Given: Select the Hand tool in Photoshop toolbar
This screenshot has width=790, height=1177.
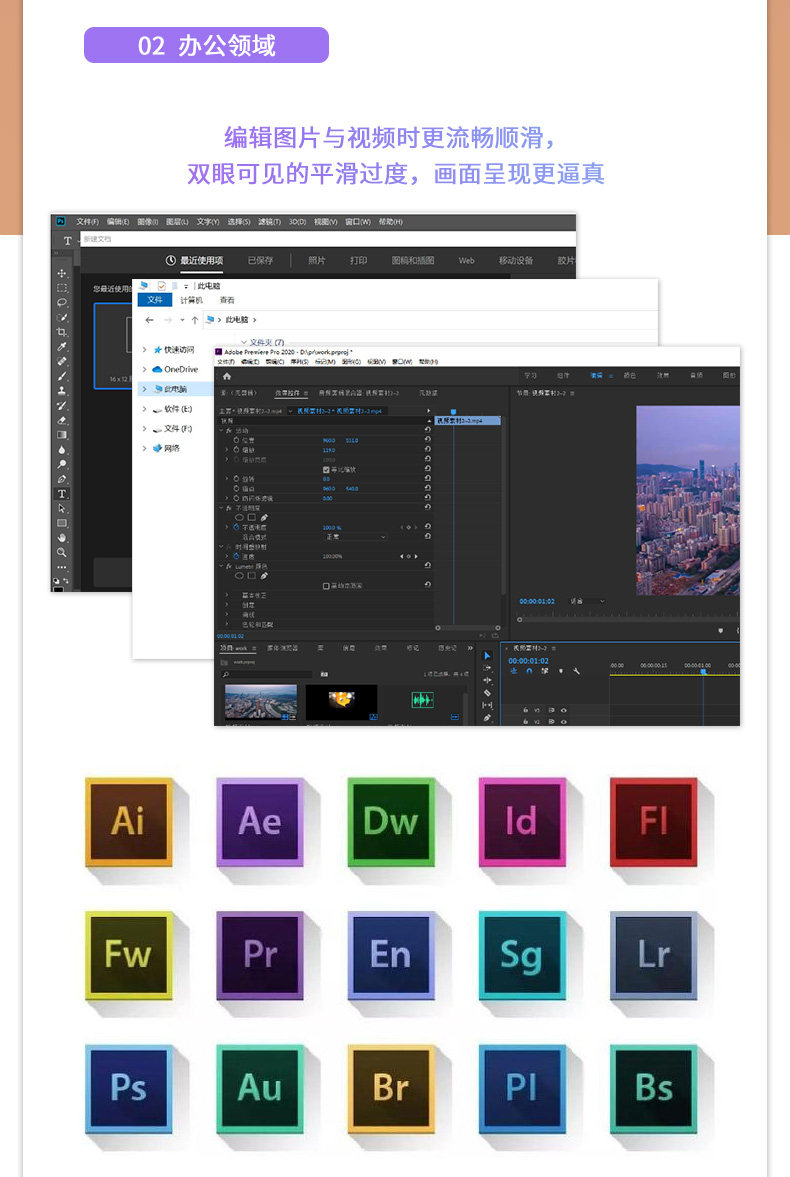Looking at the screenshot, I should click(x=62, y=537).
